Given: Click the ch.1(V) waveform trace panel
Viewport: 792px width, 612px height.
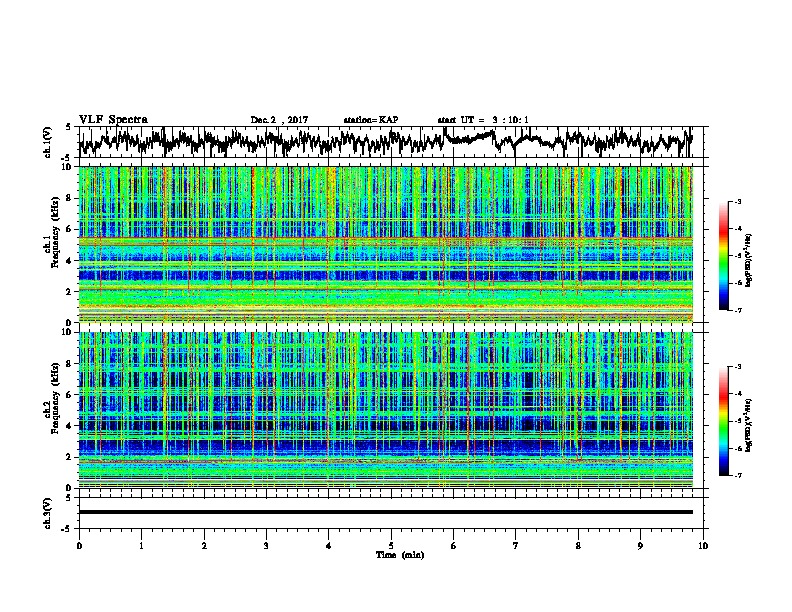Looking at the screenshot, I should pyautogui.click(x=393, y=142).
